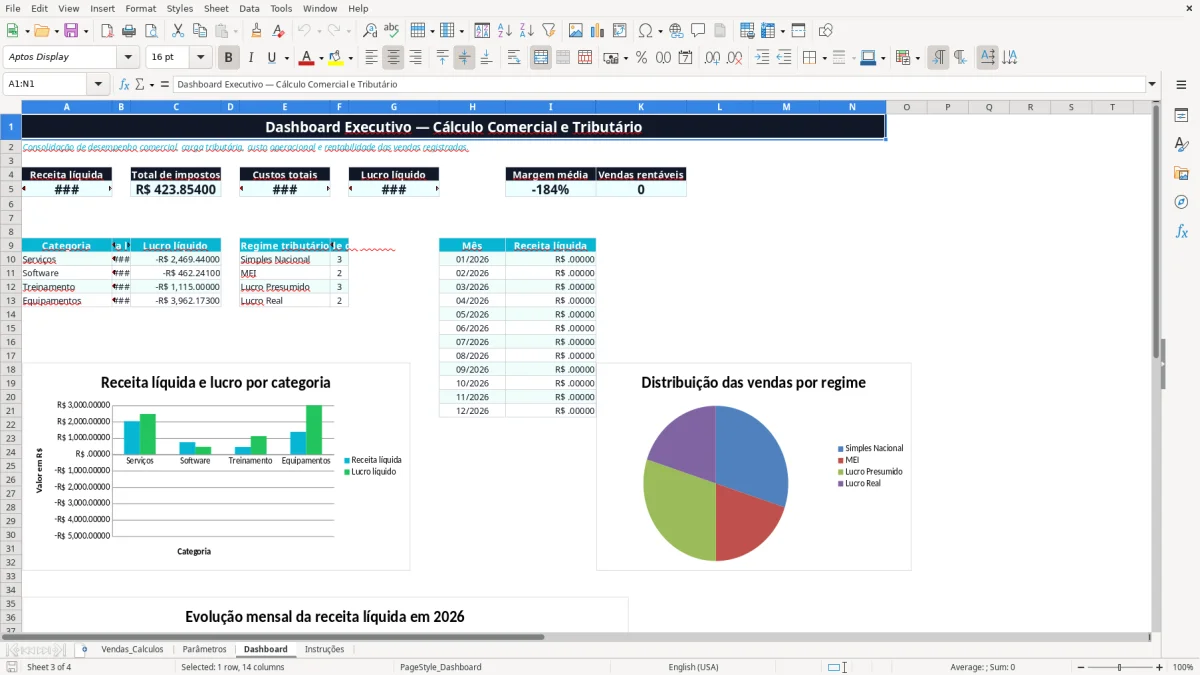The height and width of the screenshot is (675, 1200).
Task: Open the Format menu
Action: [140, 8]
